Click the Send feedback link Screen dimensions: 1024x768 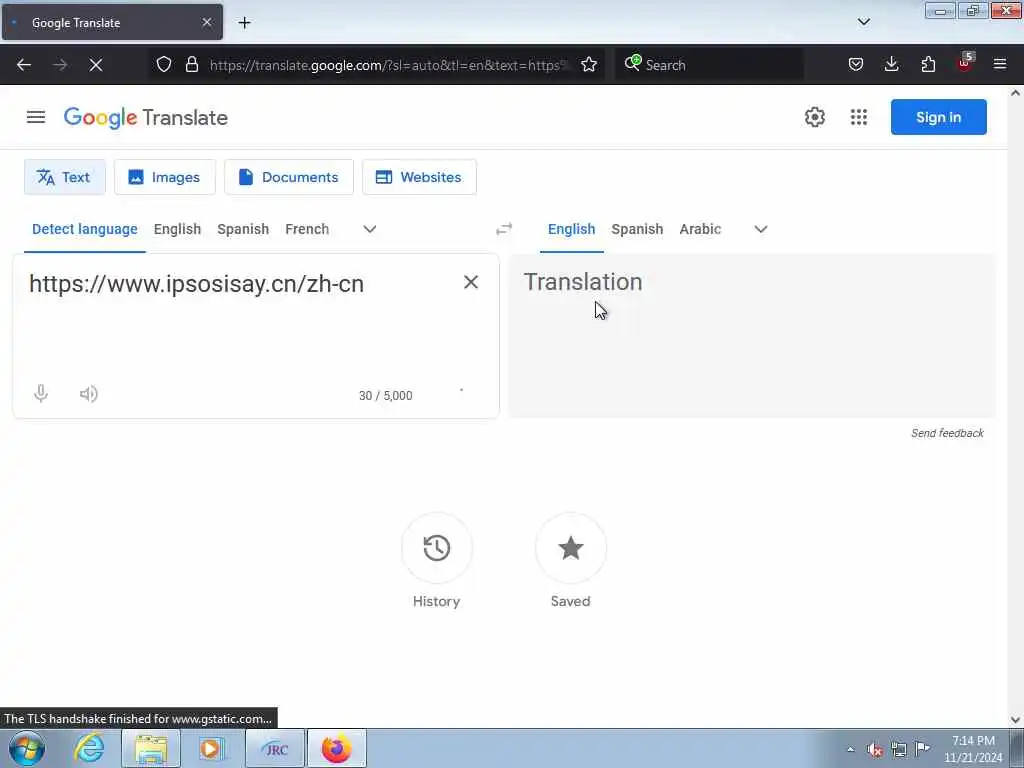pos(947,433)
